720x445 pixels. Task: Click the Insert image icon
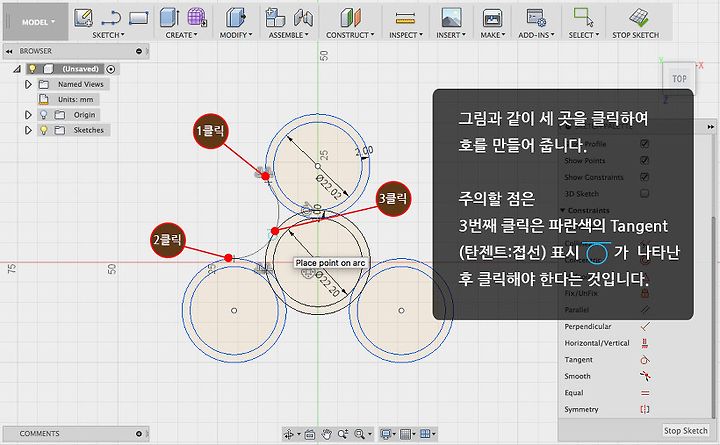tap(451, 18)
